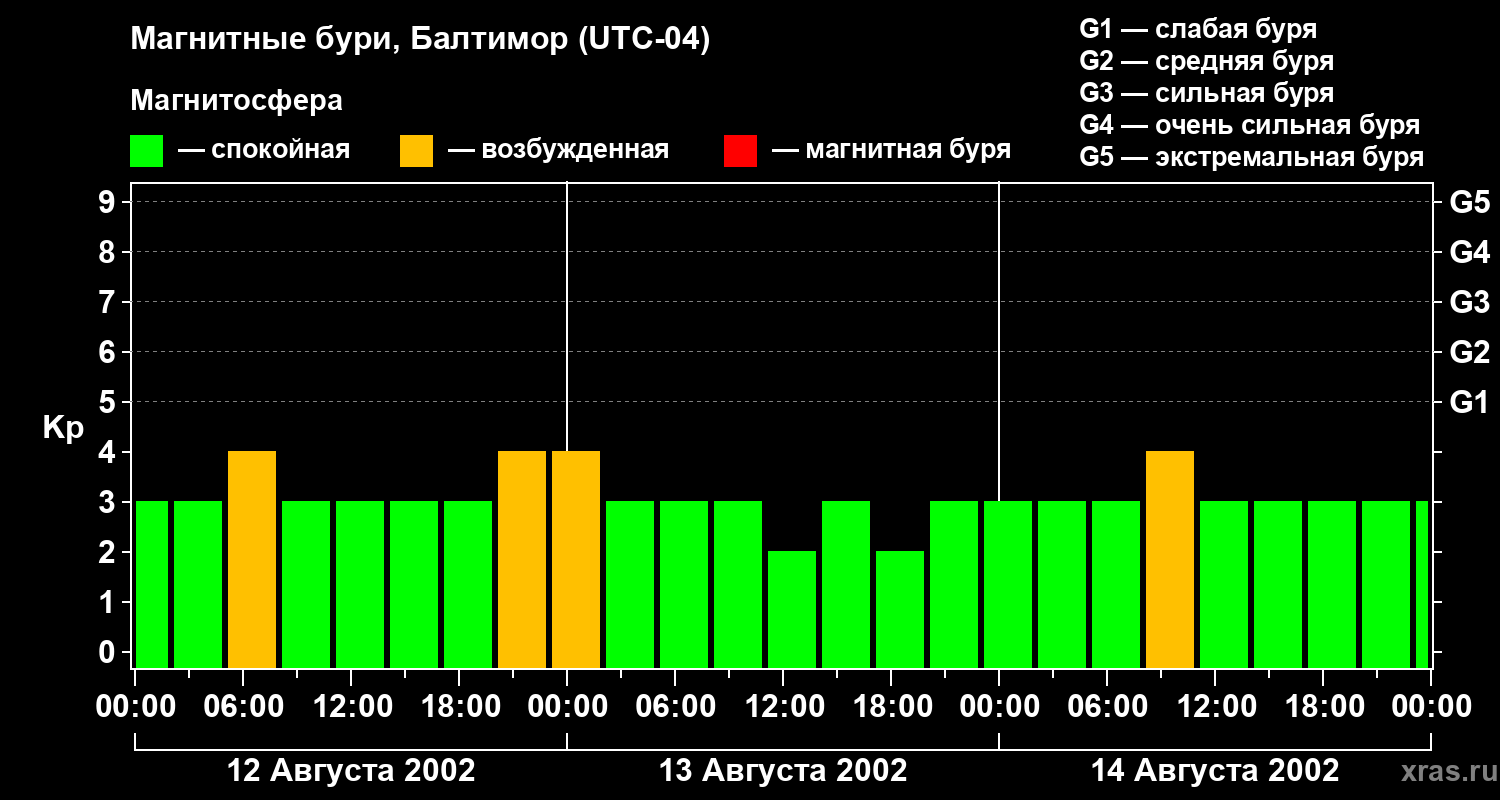This screenshot has width=1500, height=800.
Task: Click the red 'магнитная буря' legend swatch
Action: tap(740, 151)
